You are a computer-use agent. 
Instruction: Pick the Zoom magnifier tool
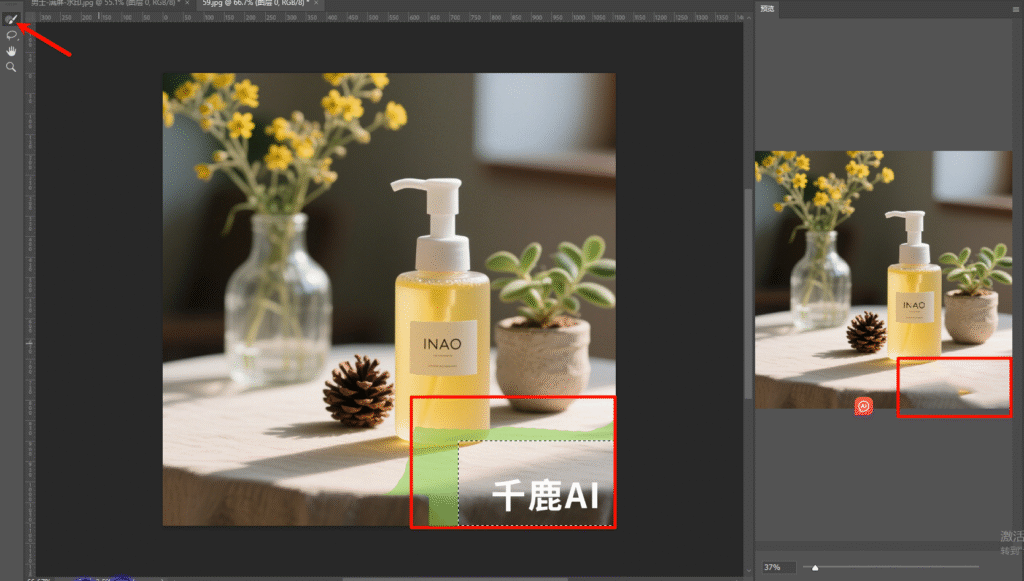(11, 67)
